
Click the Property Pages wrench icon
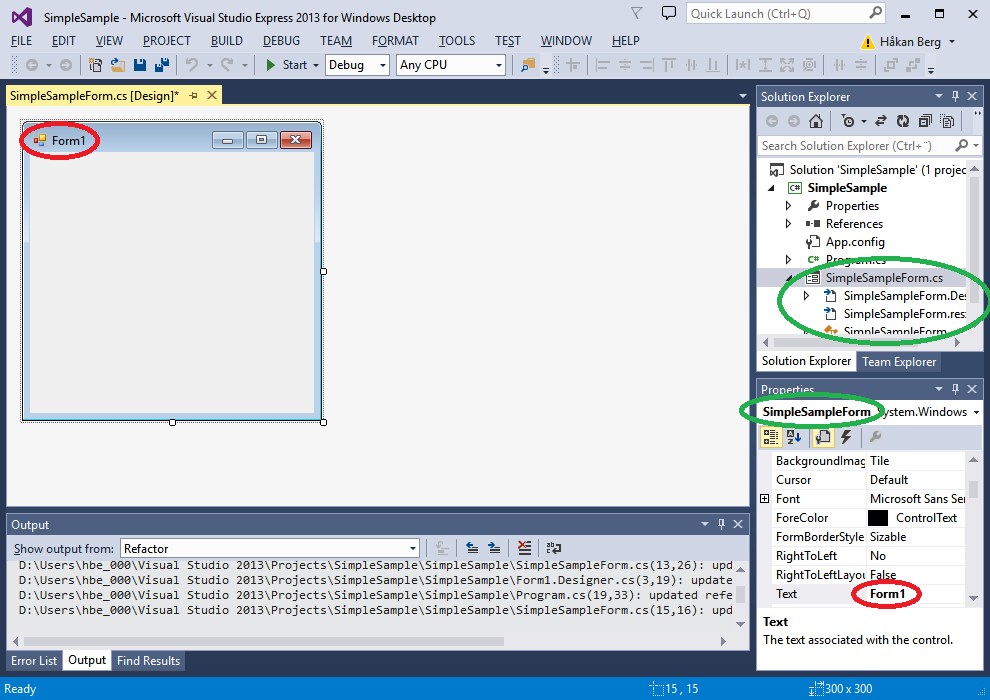[875, 437]
